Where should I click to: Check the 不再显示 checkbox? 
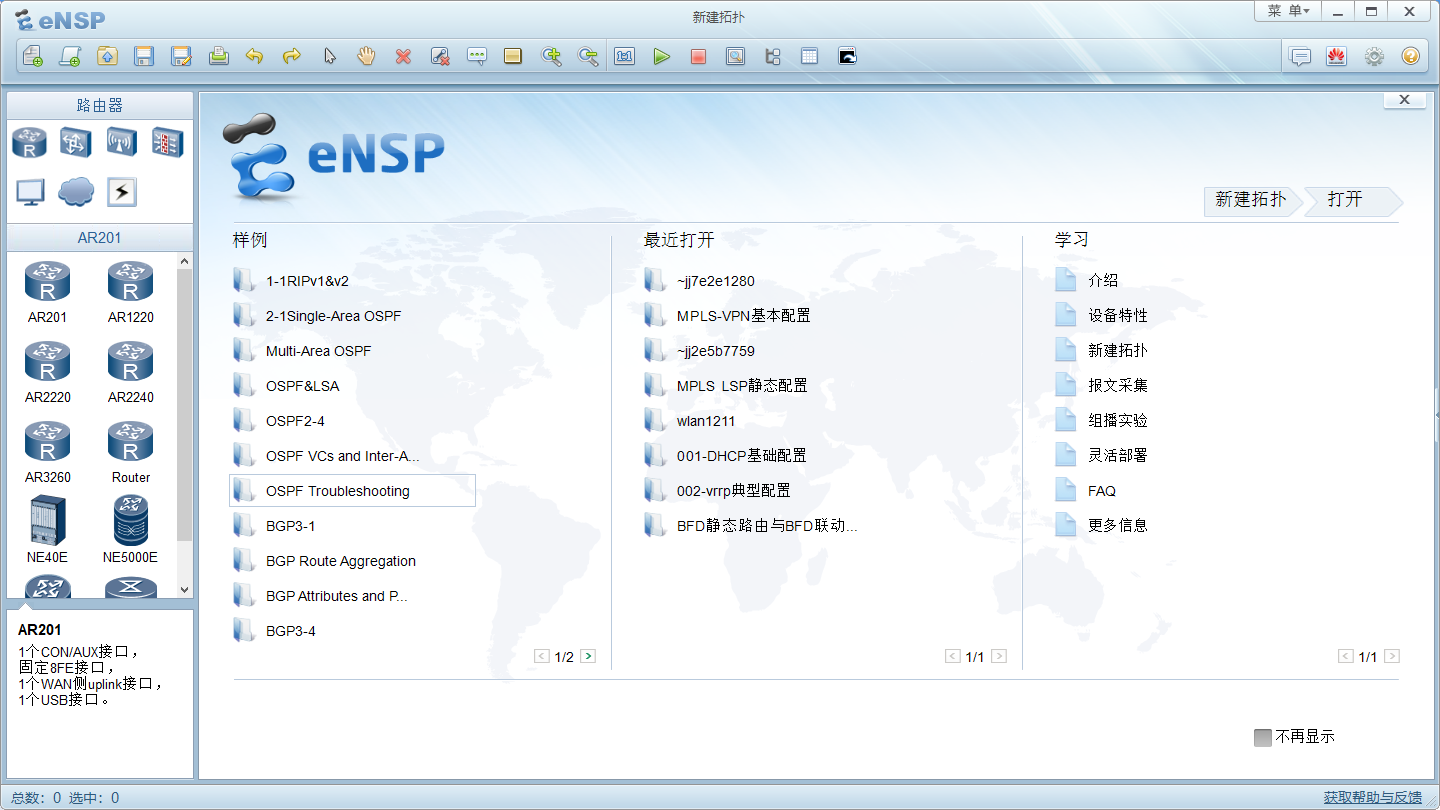coord(1263,737)
